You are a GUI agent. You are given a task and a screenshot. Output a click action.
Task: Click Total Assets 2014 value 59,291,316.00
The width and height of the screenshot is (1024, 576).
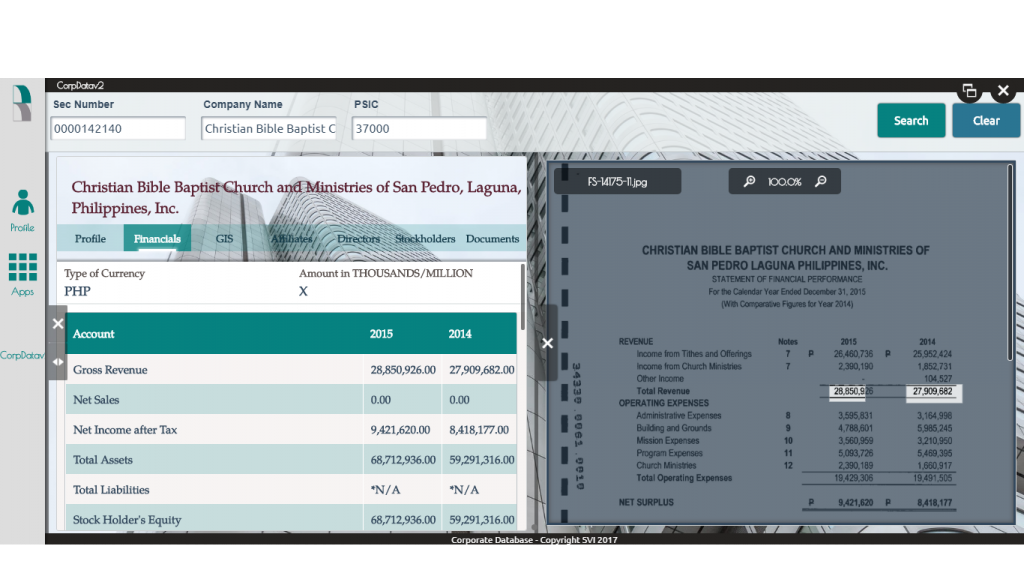[x=481, y=460]
